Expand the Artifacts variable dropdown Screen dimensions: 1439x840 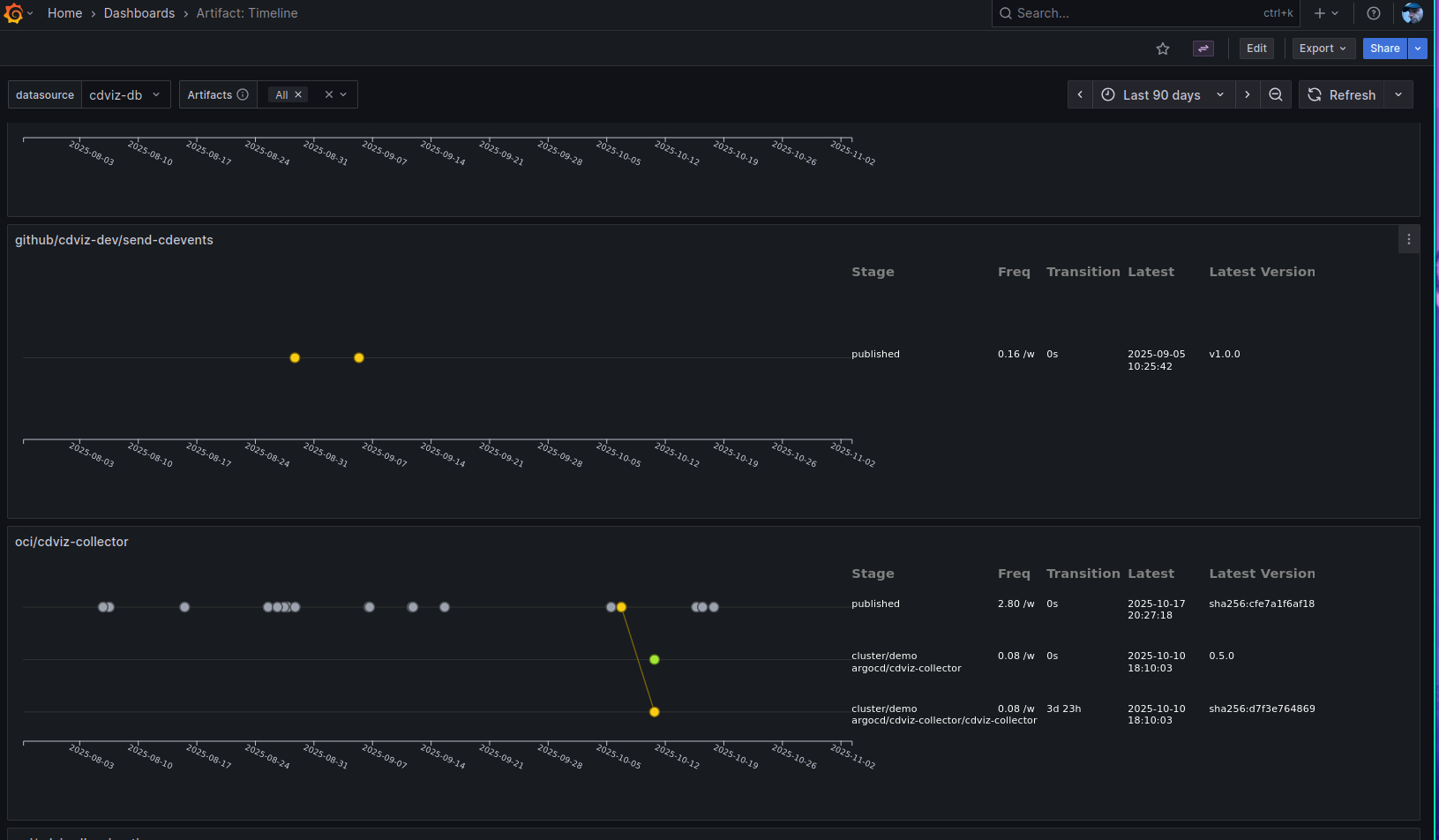pos(344,94)
